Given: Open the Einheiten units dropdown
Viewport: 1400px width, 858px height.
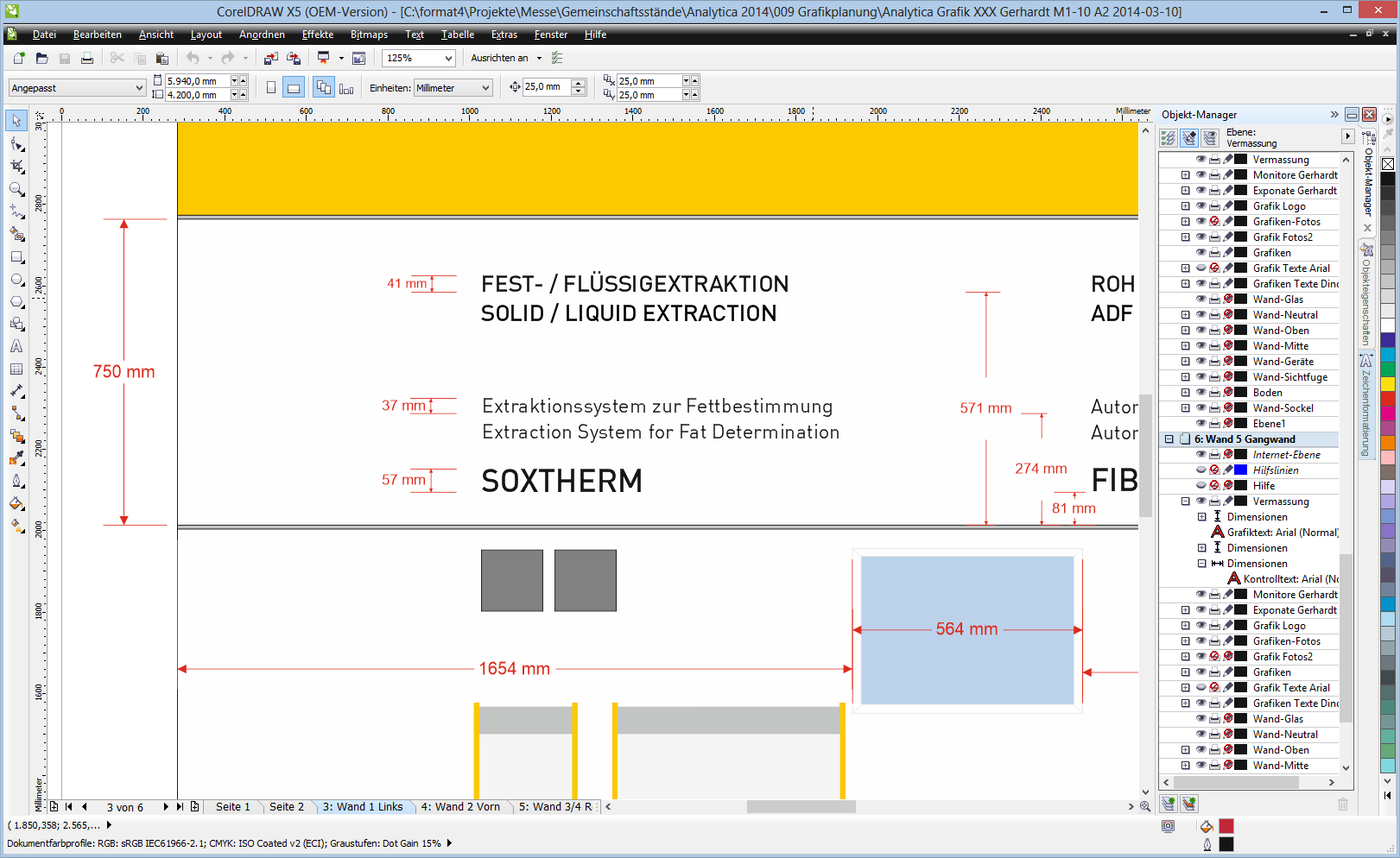Looking at the screenshot, I should (485, 88).
